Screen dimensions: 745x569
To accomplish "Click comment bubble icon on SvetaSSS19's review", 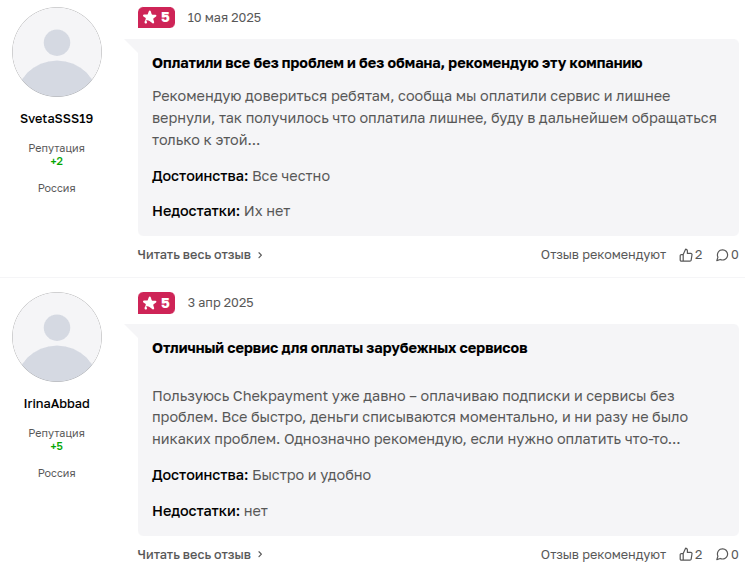I will tap(721, 255).
